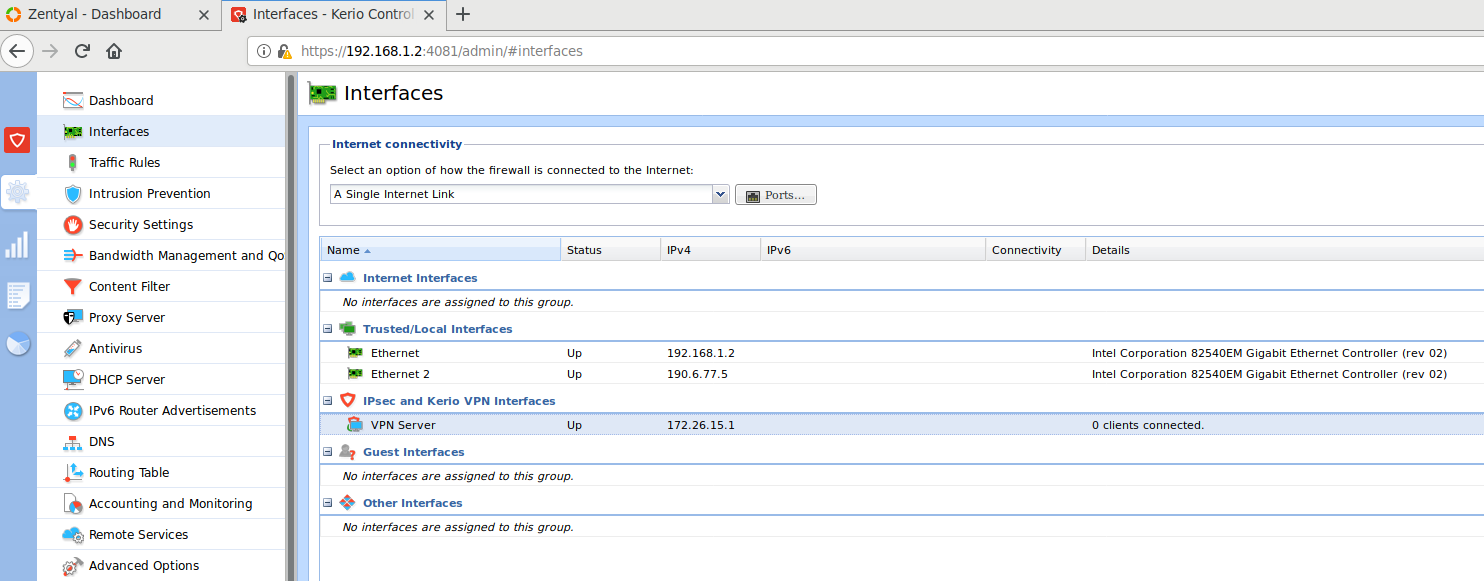
Task: Click the Accounting and Monitoring icon
Action: (x=72, y=503)
